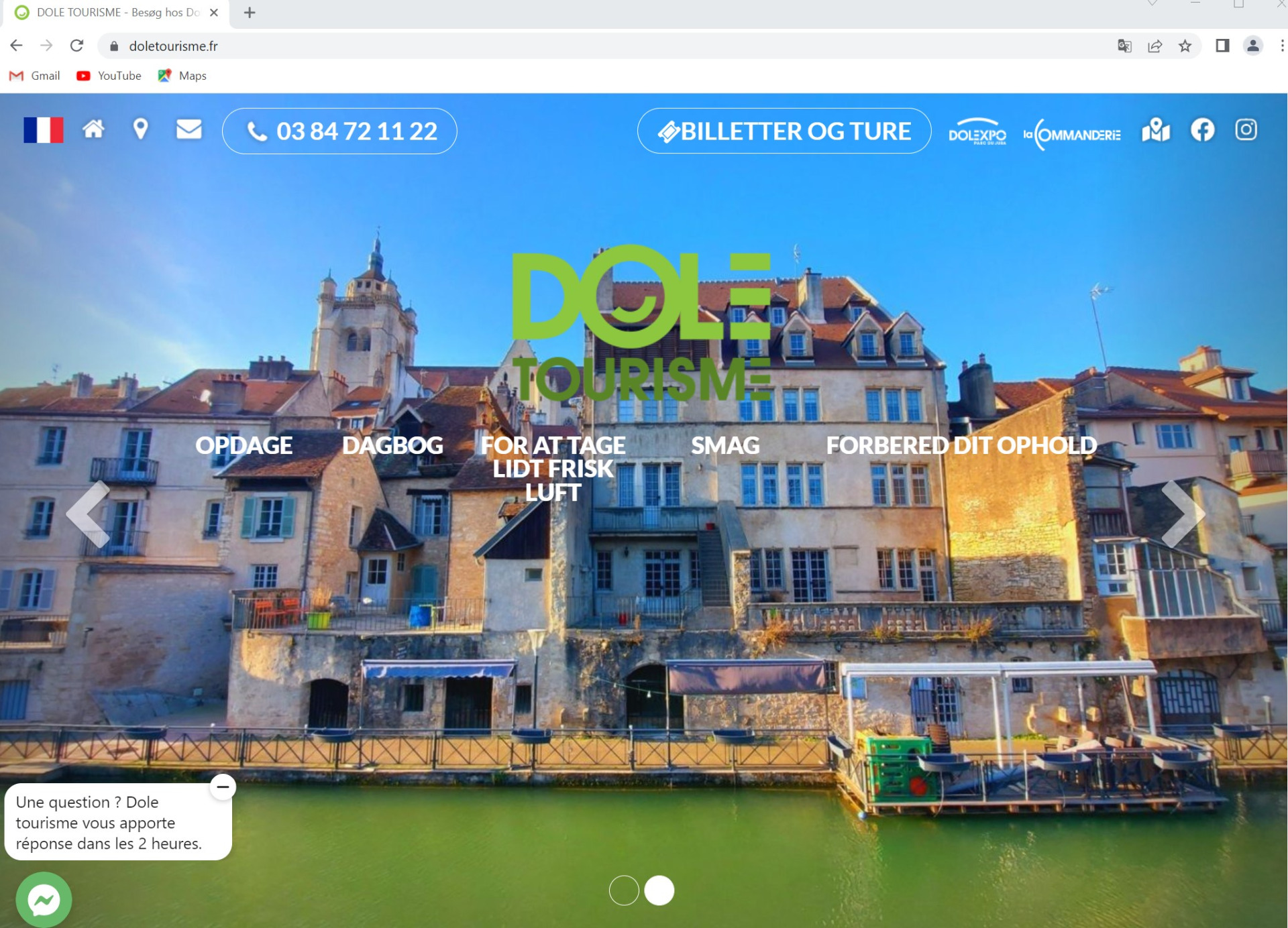Viewport: 1288px width, 928px height.
Task: Visit the Dolexpo logo link
Action: pos(977,131)
